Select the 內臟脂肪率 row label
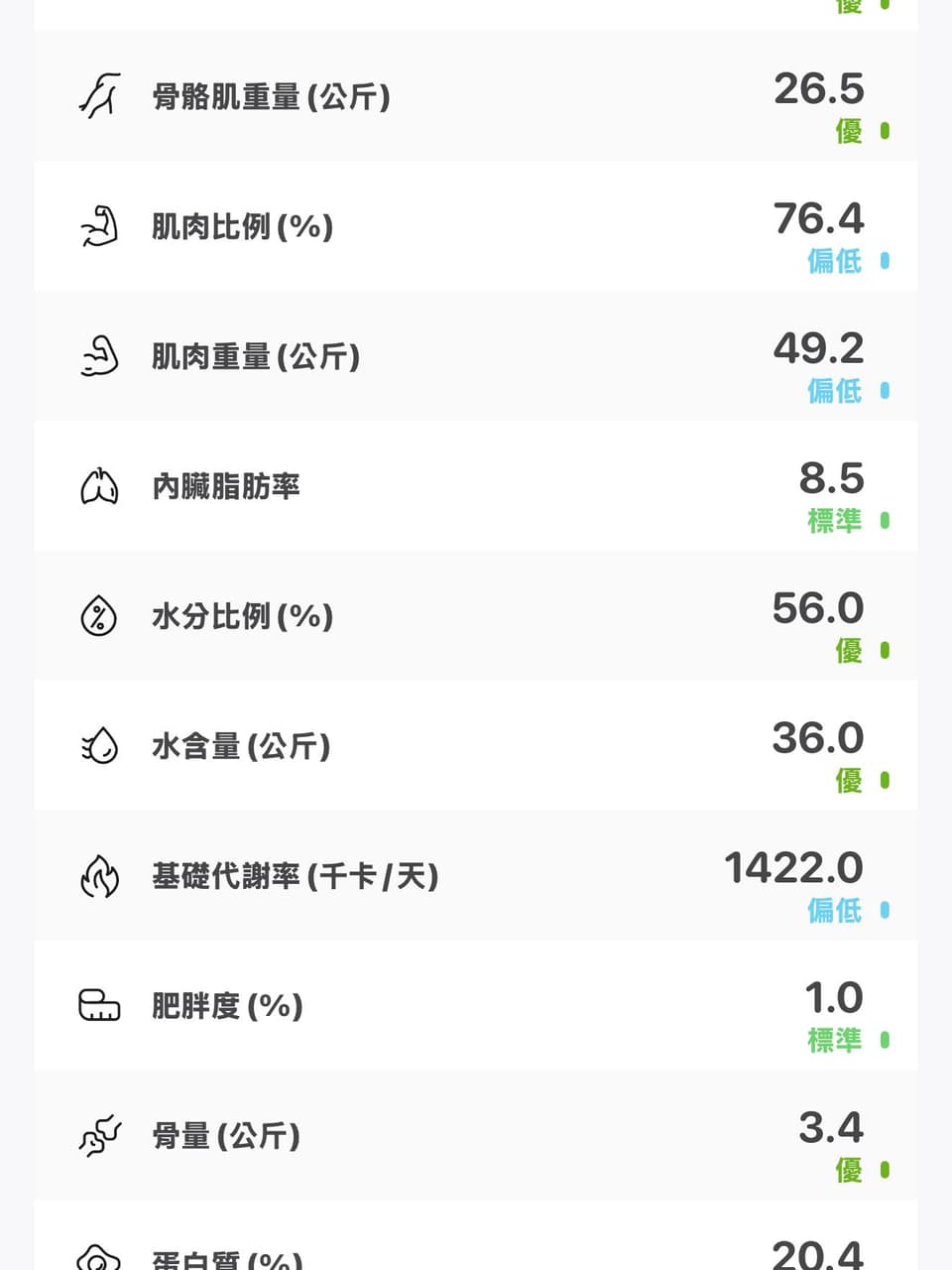The width and height of the screenshot is (952, 1270). [225, 486]
